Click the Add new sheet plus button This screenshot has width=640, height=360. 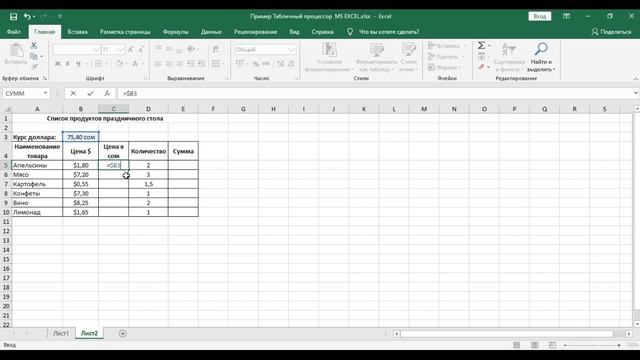point(122,333)
